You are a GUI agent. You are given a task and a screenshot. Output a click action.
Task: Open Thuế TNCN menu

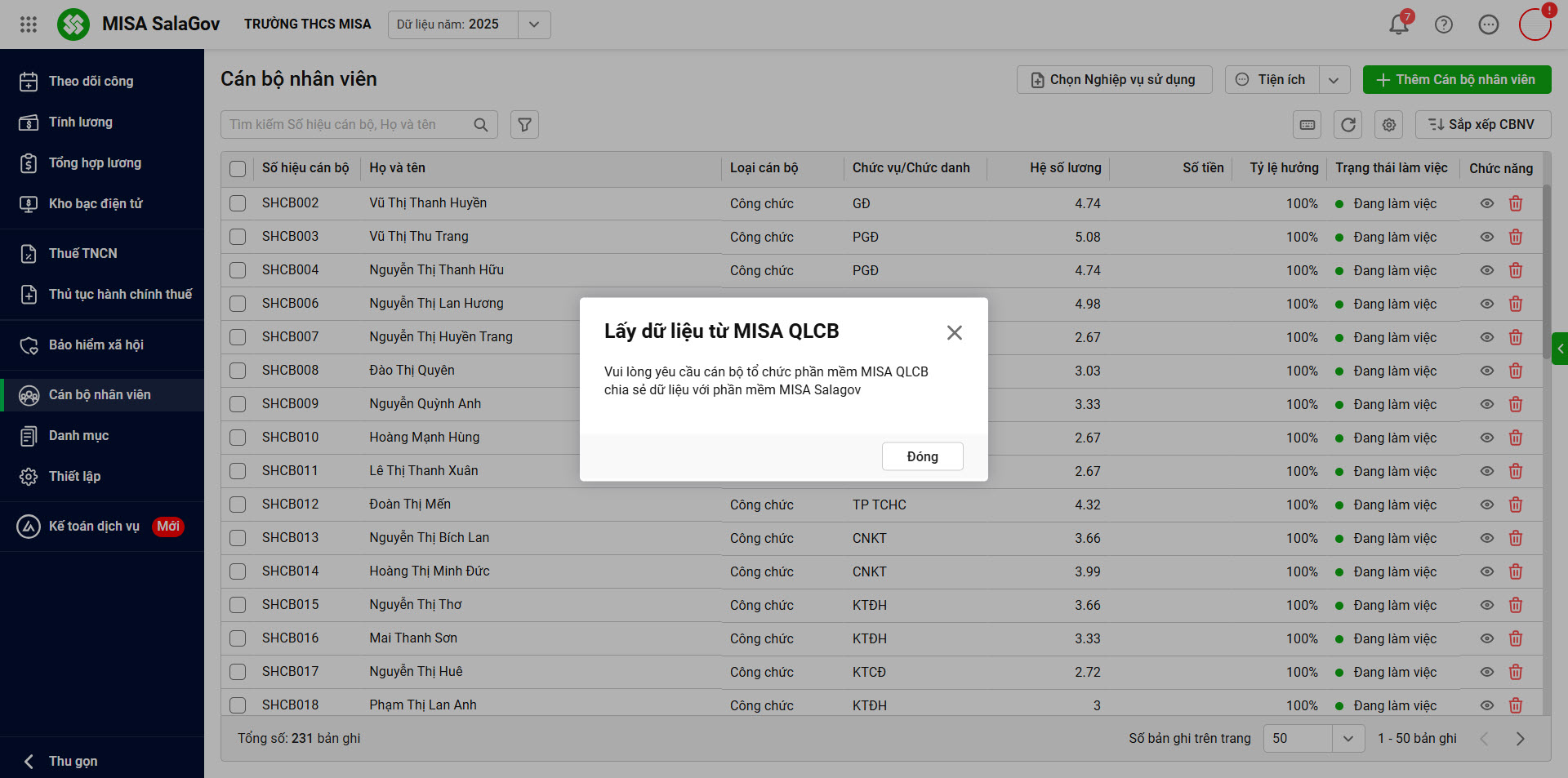click(102, 254)
